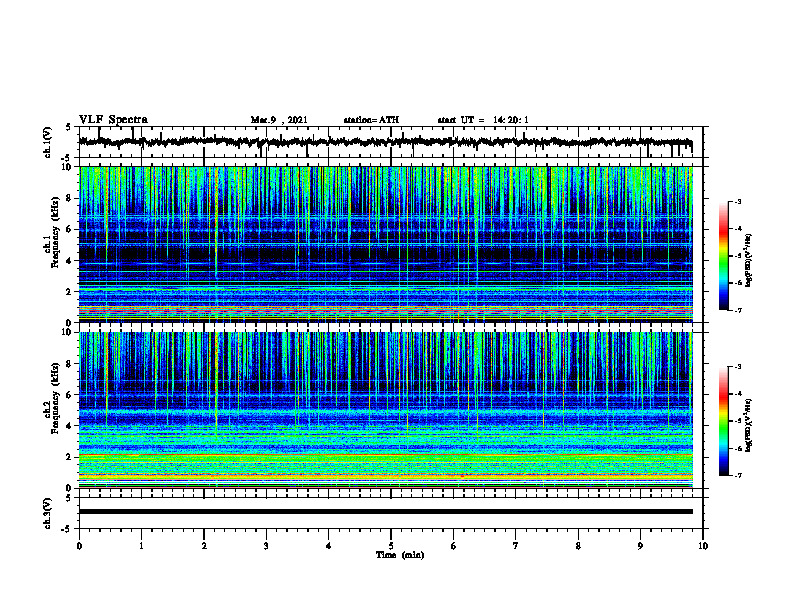792x612 pixels.
Task: Click the ch.1 spectrogram color scale bar
Action: (724, 256)
